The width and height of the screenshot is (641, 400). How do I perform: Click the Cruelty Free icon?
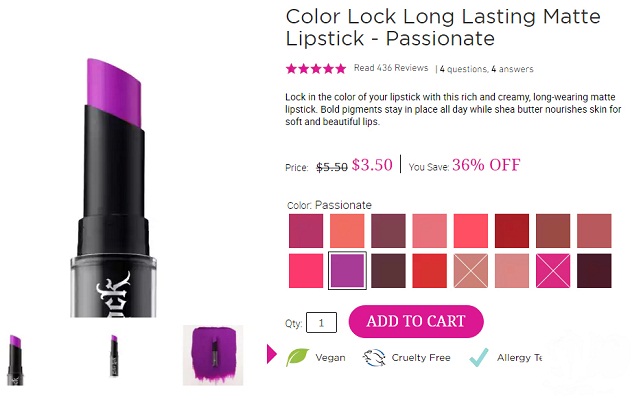tap(374, 357)
